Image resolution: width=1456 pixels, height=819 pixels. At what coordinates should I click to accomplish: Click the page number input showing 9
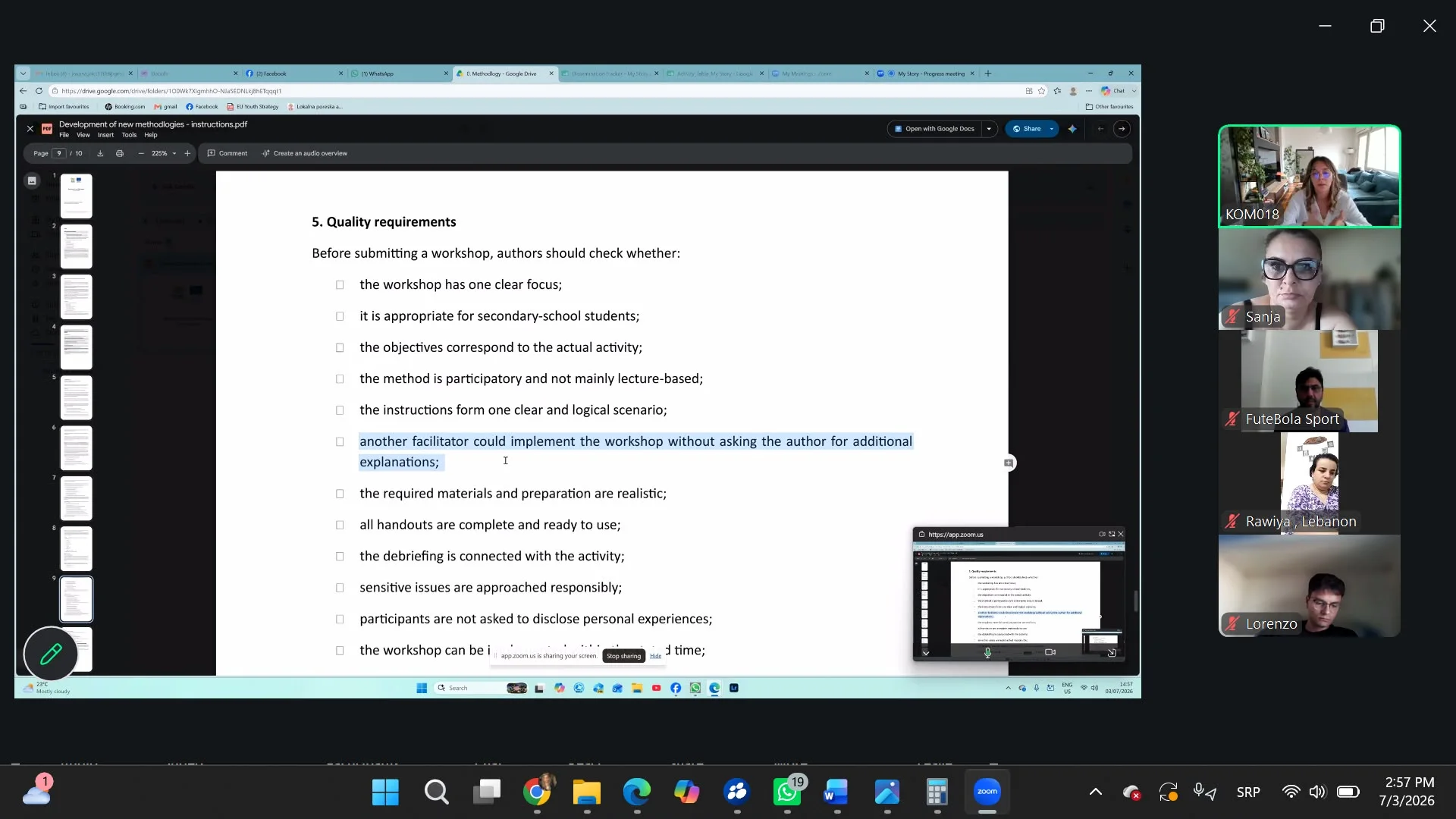tap(59, 153)
